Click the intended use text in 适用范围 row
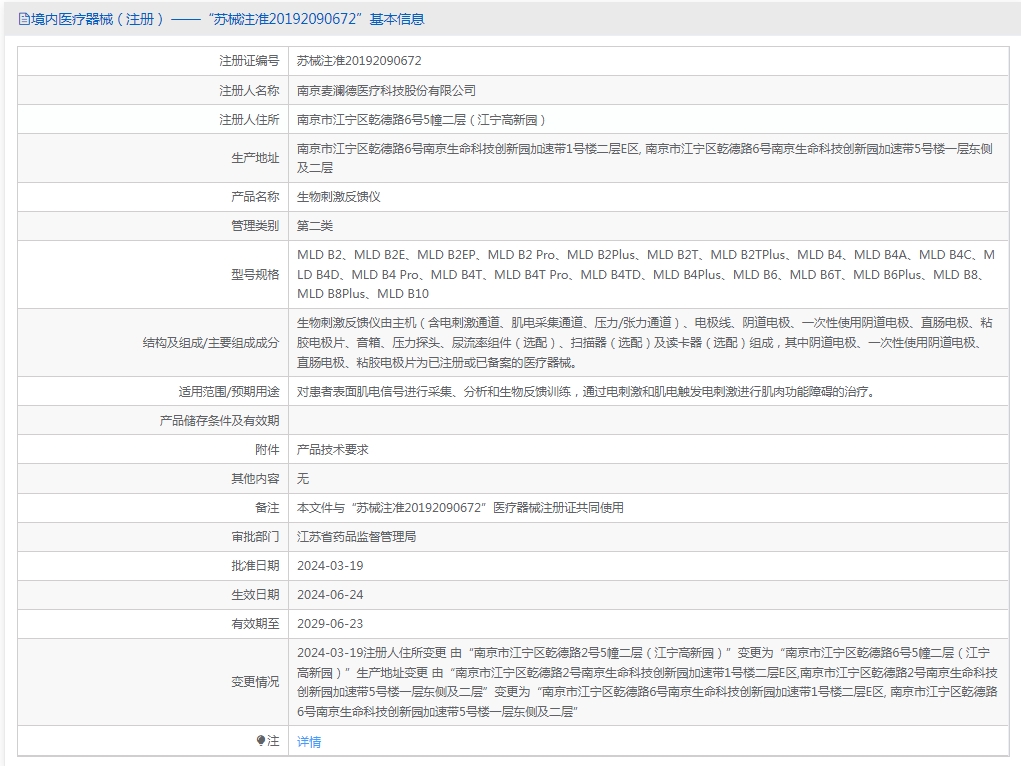This screenshot has height=766, width=1021. pyautogui.click(x=586, y=392)
